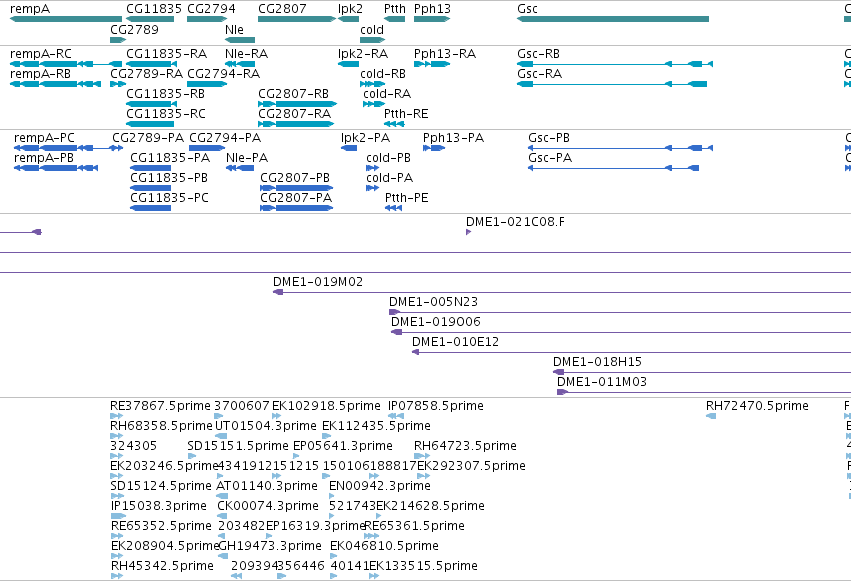Click the CG2789-PA protein label
851x581 pixels.
148,138
